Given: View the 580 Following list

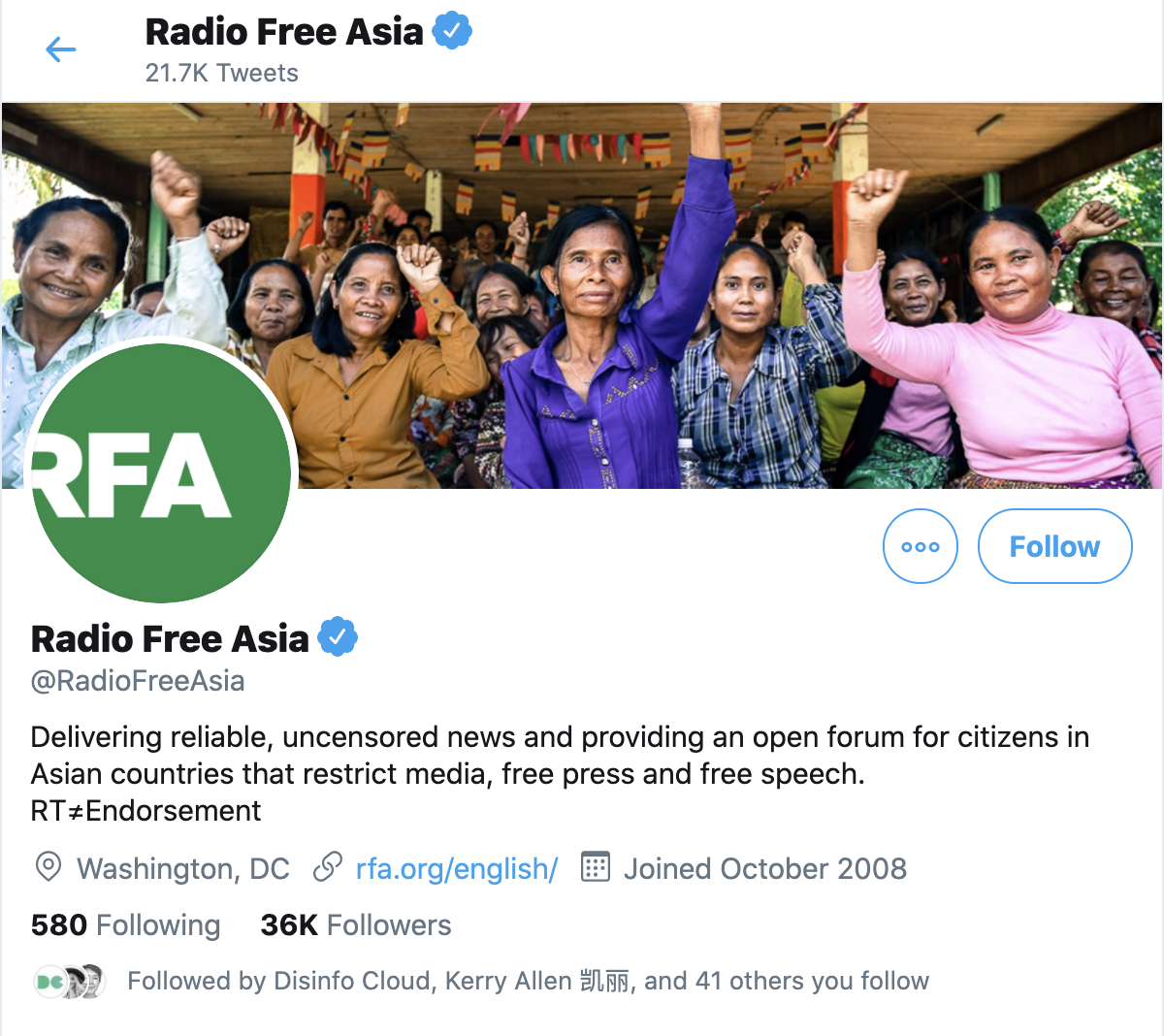Looking at the screenshot, I should click(x=126, y=924).
